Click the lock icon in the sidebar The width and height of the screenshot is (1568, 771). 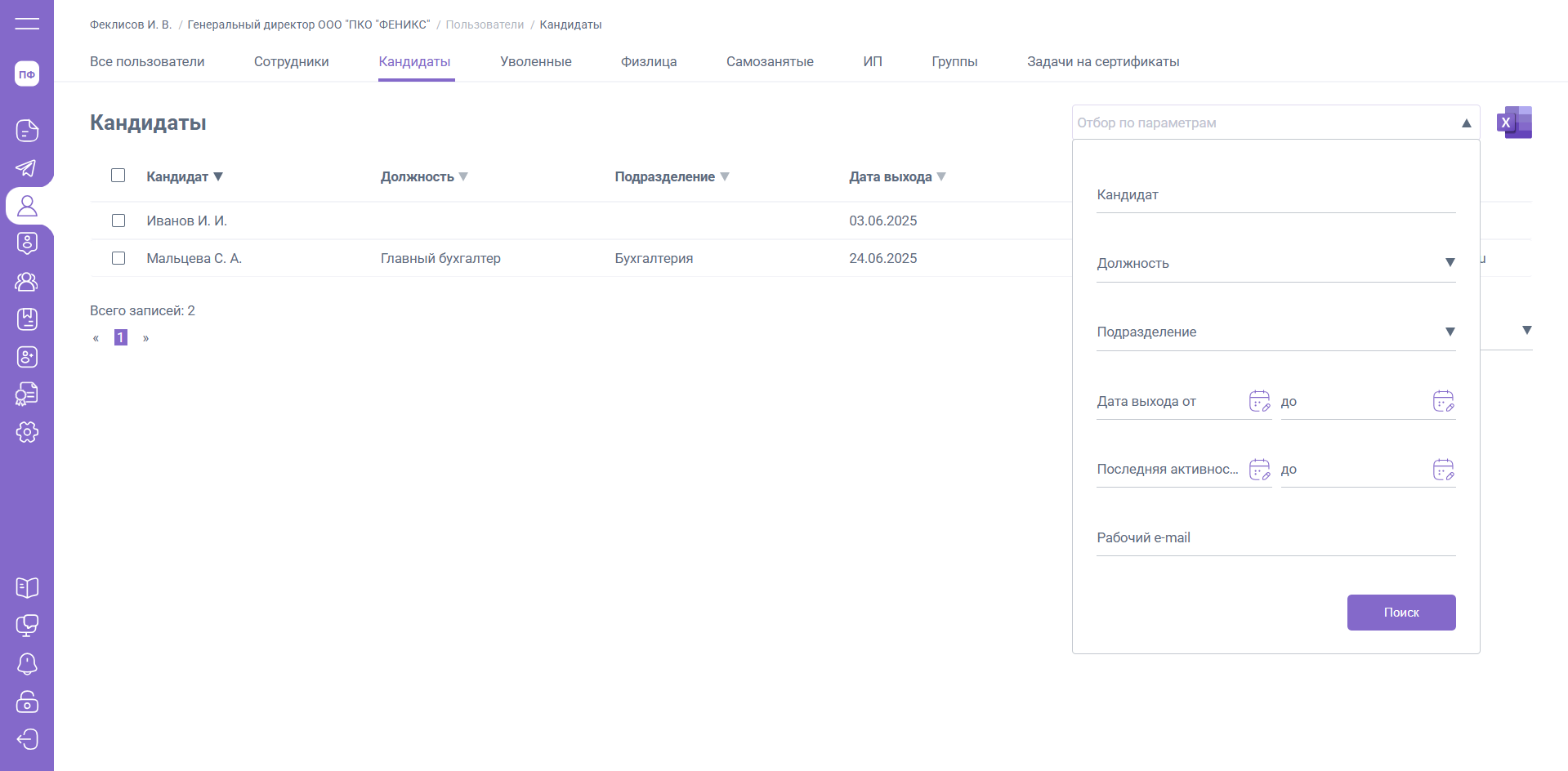pos(27,702)
